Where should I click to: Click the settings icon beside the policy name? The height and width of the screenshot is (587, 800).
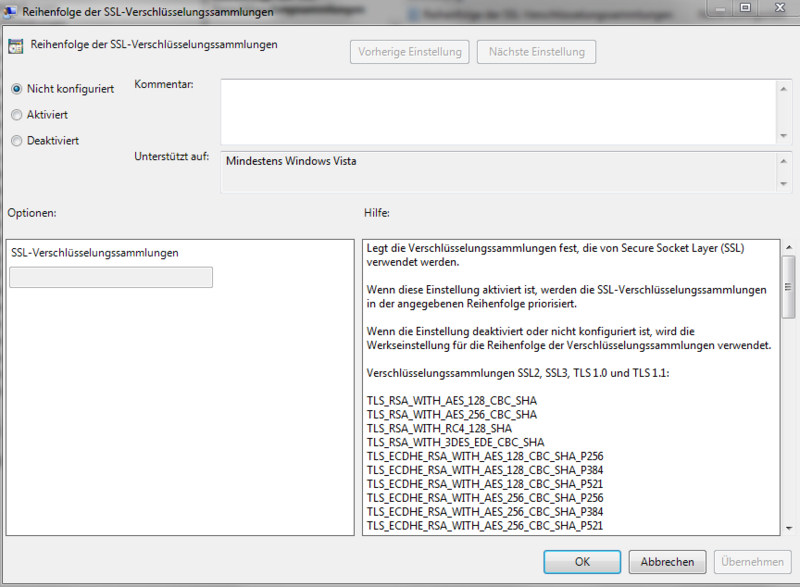click(x=14, y=45)
